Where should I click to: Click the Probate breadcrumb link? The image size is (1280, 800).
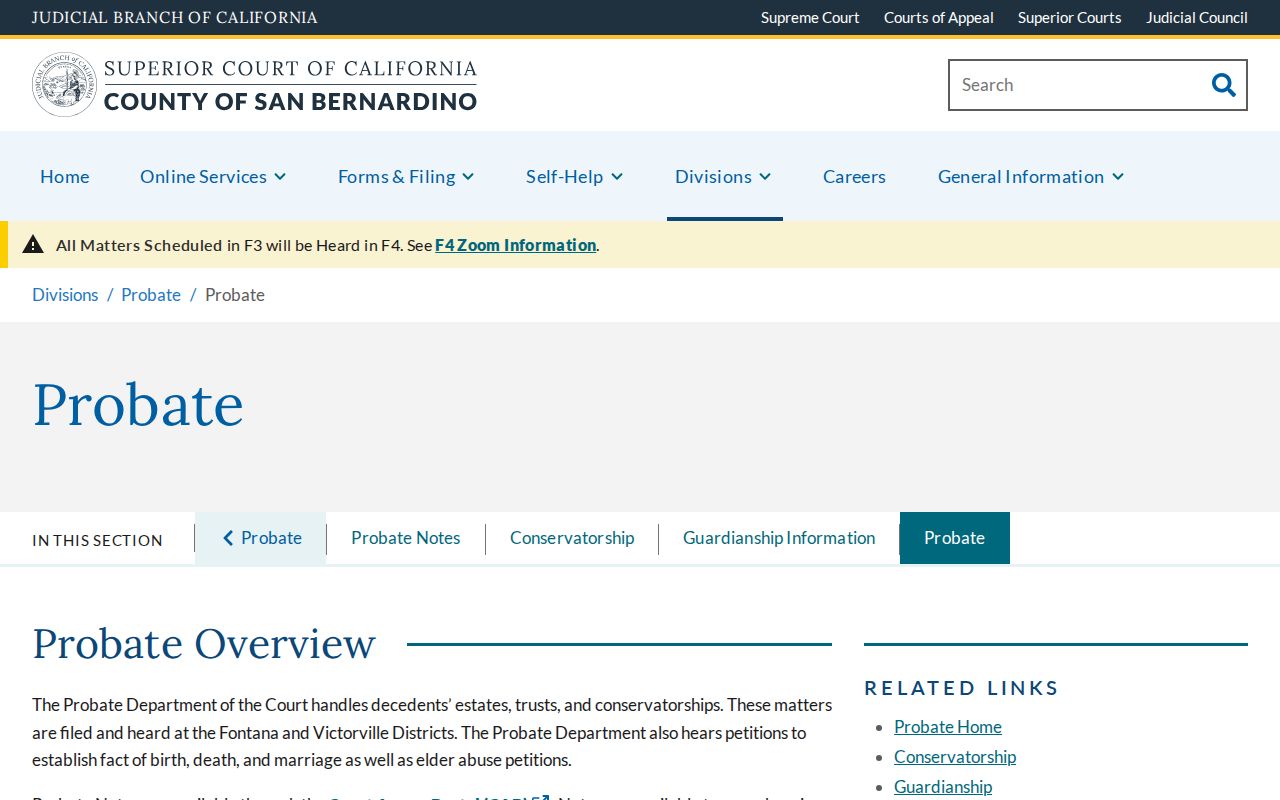151,295
